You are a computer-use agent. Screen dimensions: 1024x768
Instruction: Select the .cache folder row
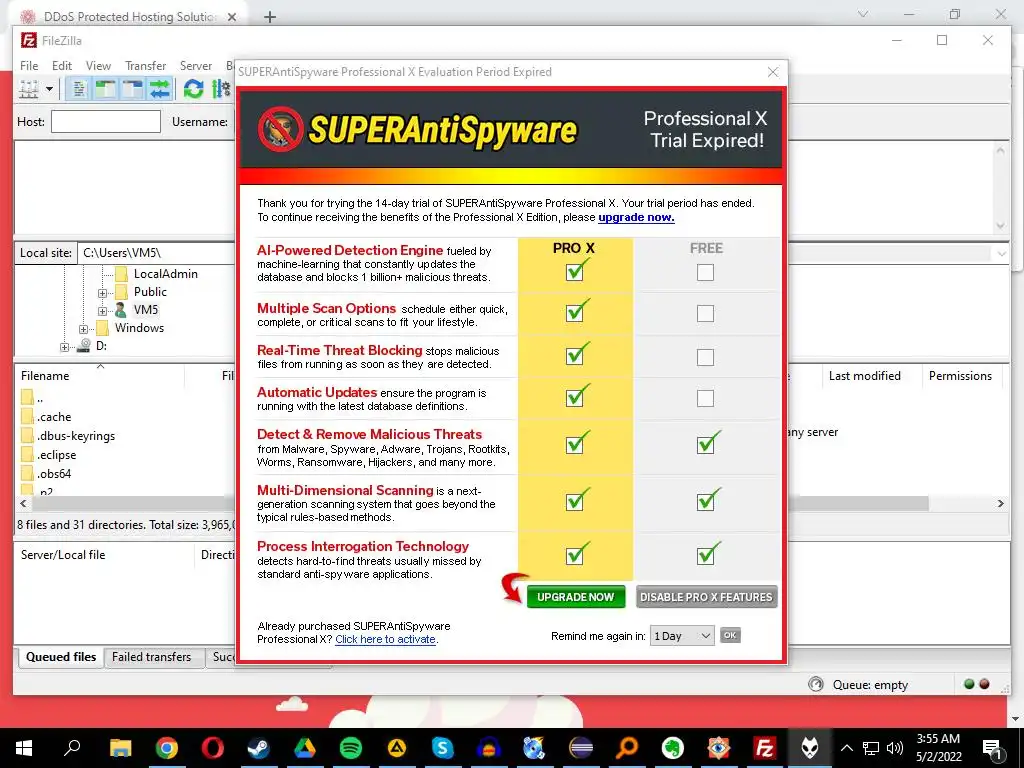54,417
